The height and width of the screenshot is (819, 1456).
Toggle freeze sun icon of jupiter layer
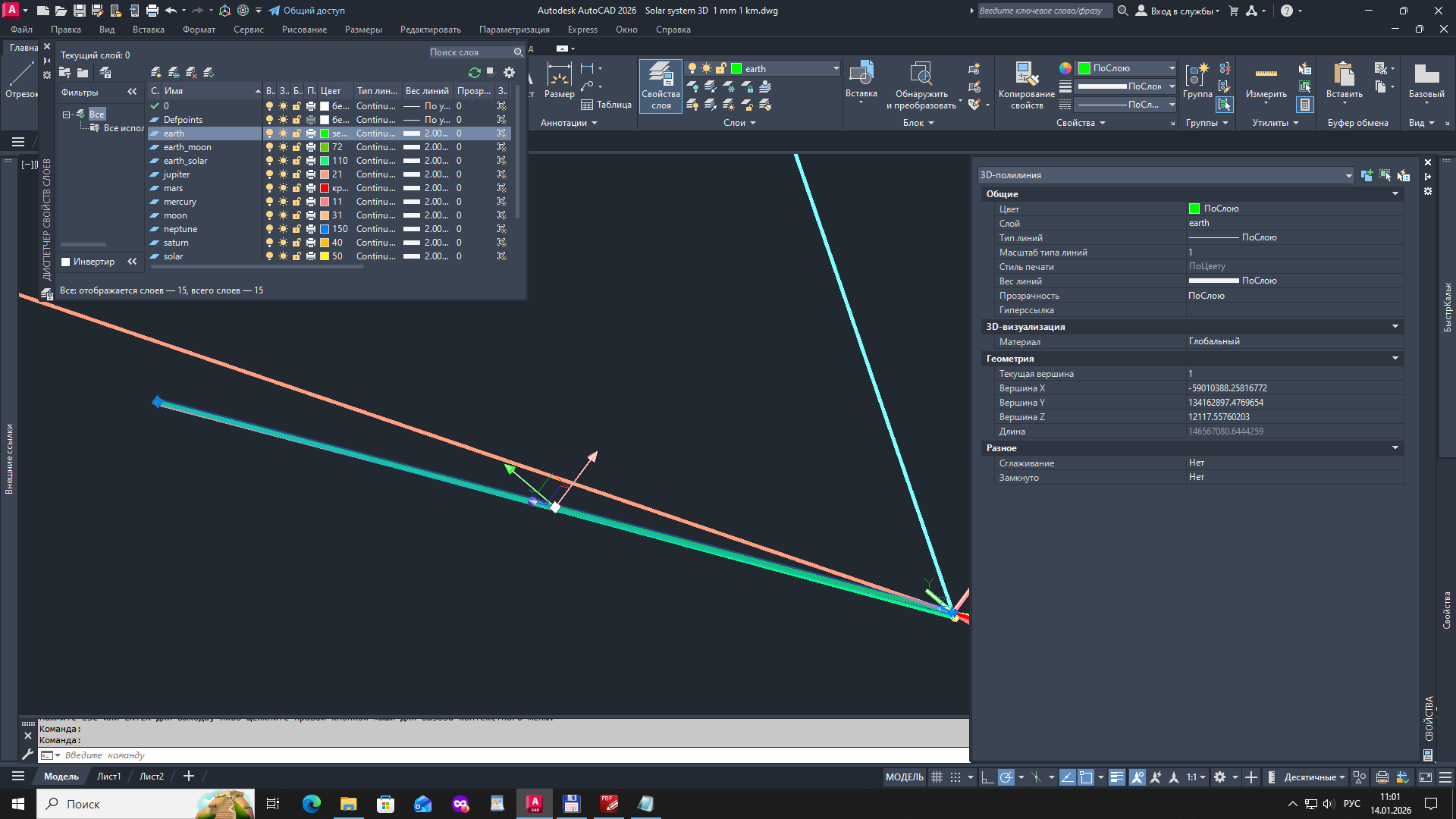[283, 174]
